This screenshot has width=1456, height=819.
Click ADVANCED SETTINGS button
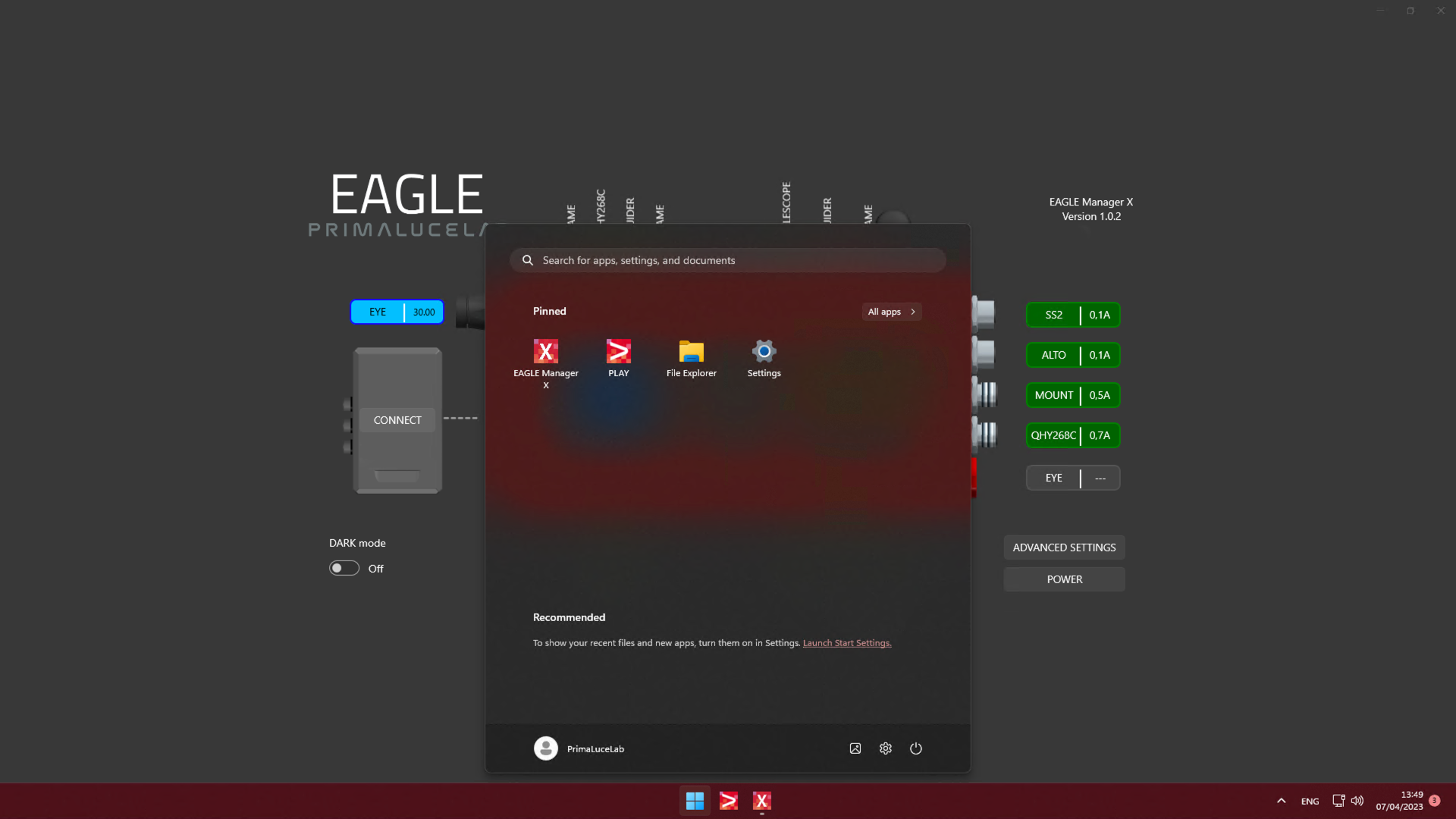(x=1064, y=546)
